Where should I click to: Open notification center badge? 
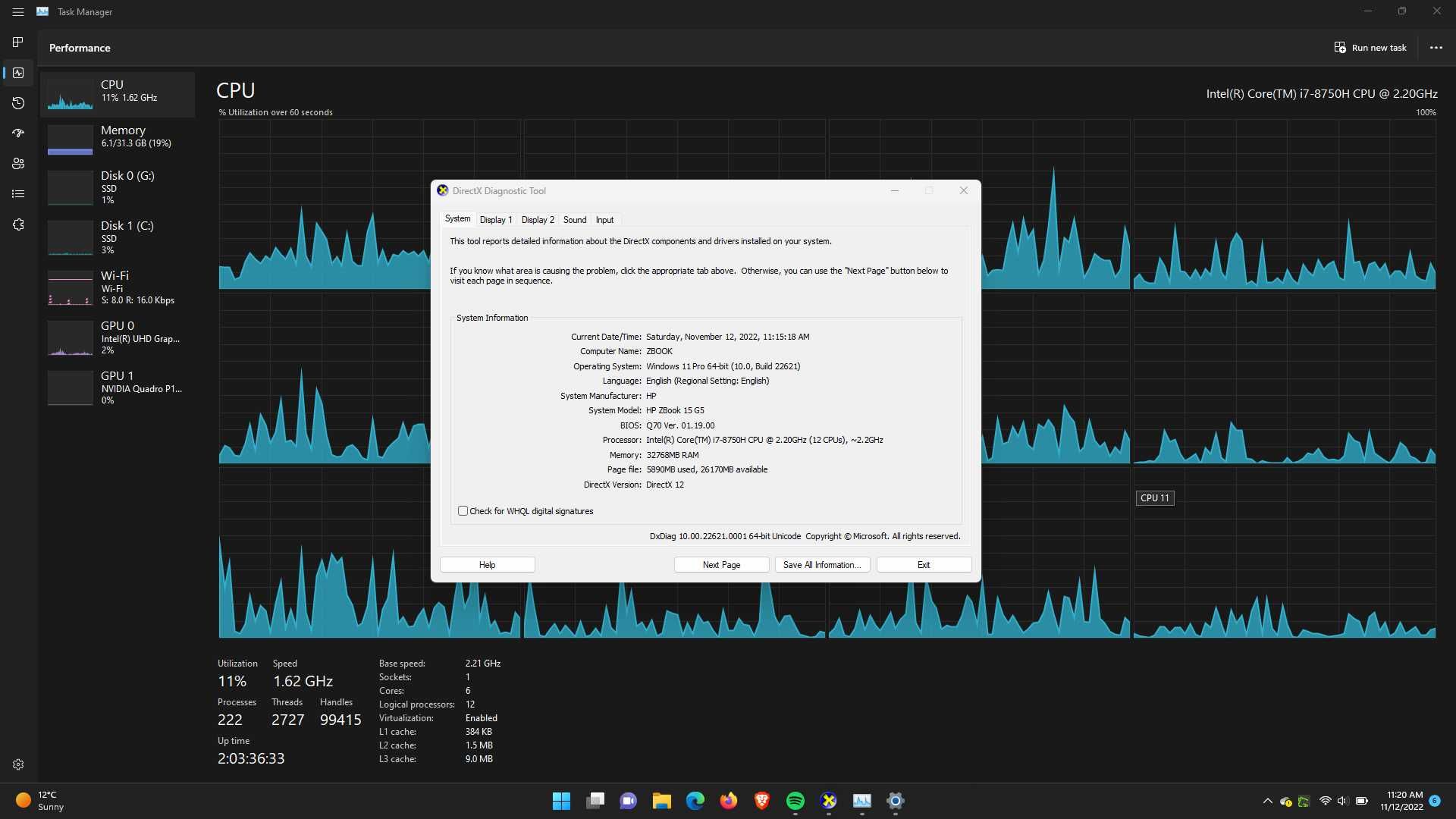(x=1435, y=801)
